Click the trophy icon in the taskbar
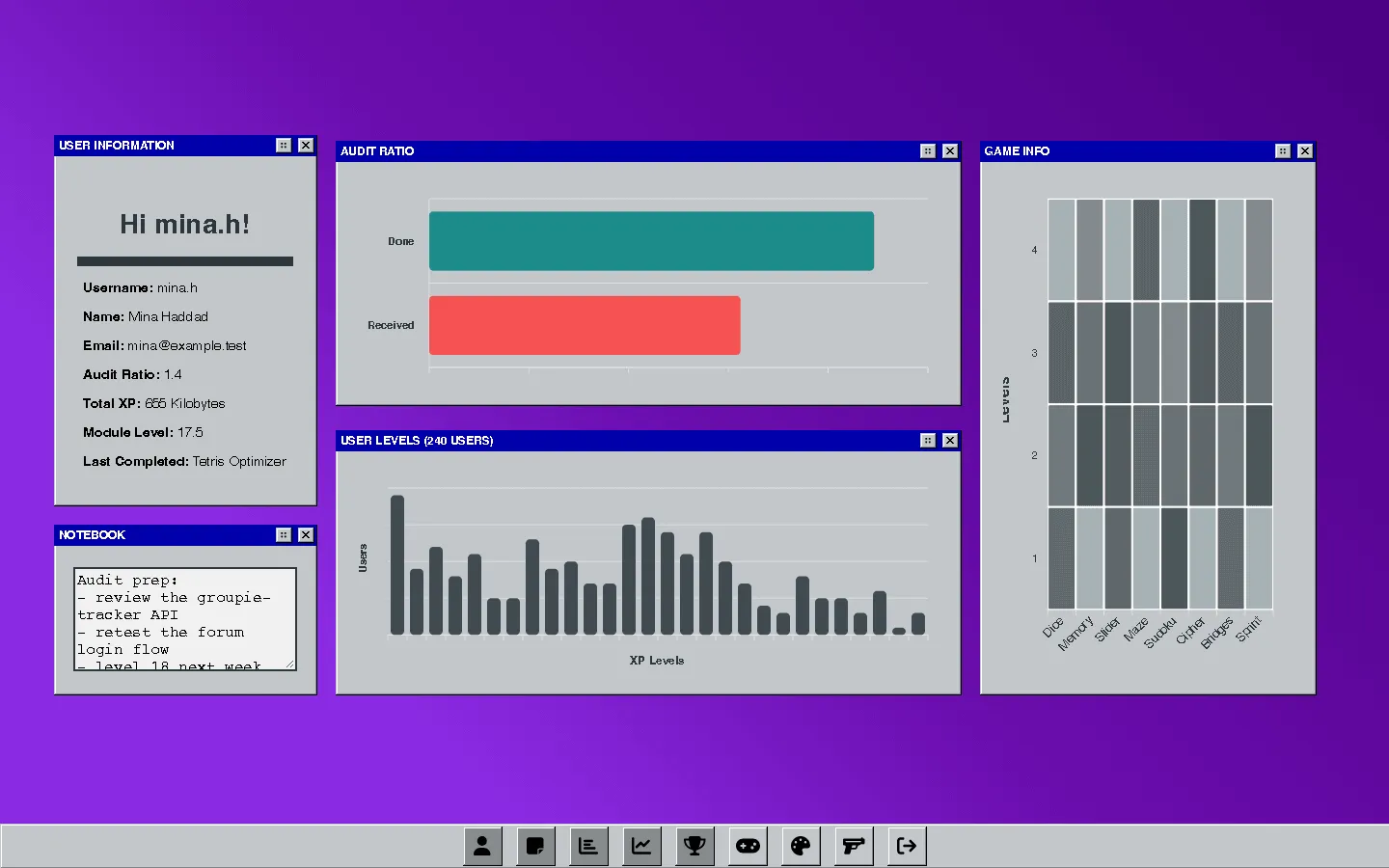The width and height of the screenshot is (1389, 868). pyautogui.click(x=694, y=846)
